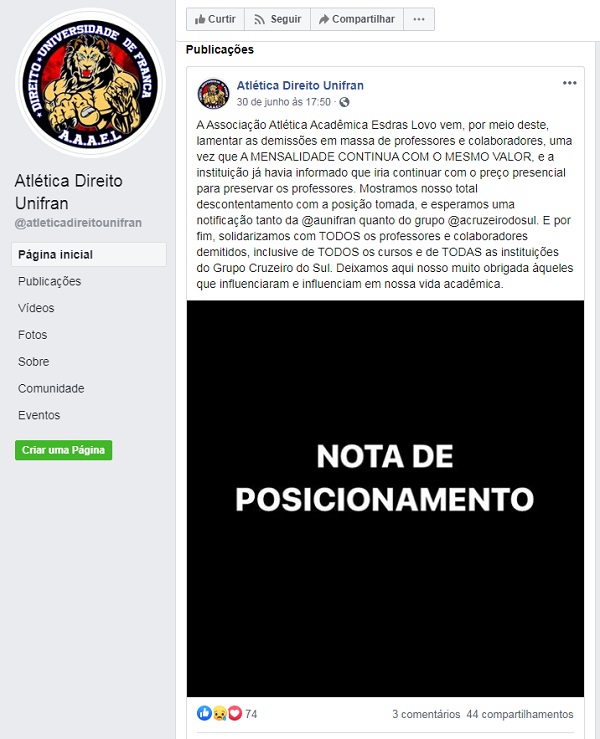Click the large lion page profile logo
Screen dimensions: 600x739
(90, 83)
